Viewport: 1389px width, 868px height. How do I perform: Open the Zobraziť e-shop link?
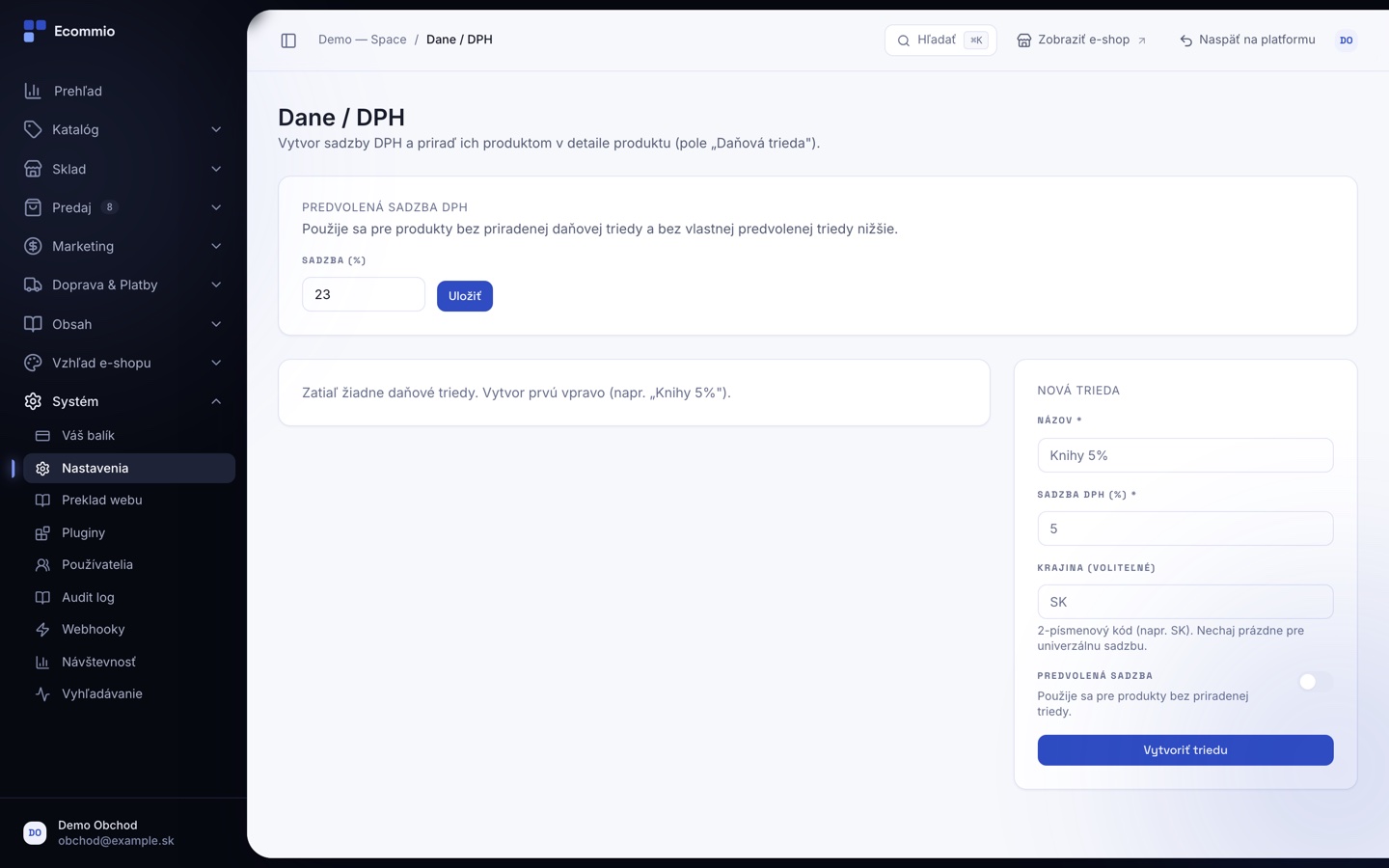pyautogui.click(x=1081, y=41)
